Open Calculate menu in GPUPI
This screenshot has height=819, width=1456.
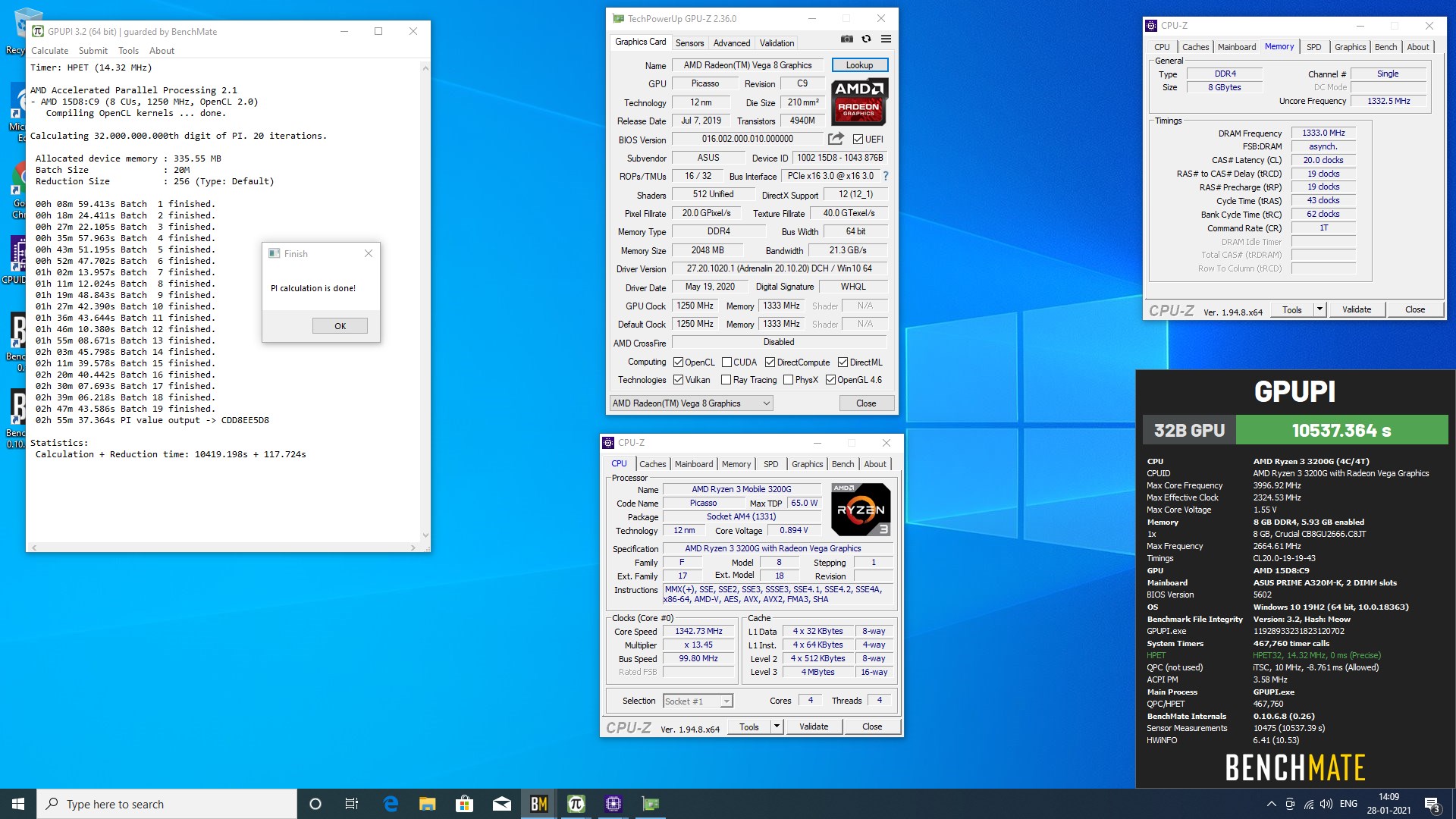click(49, 51)
